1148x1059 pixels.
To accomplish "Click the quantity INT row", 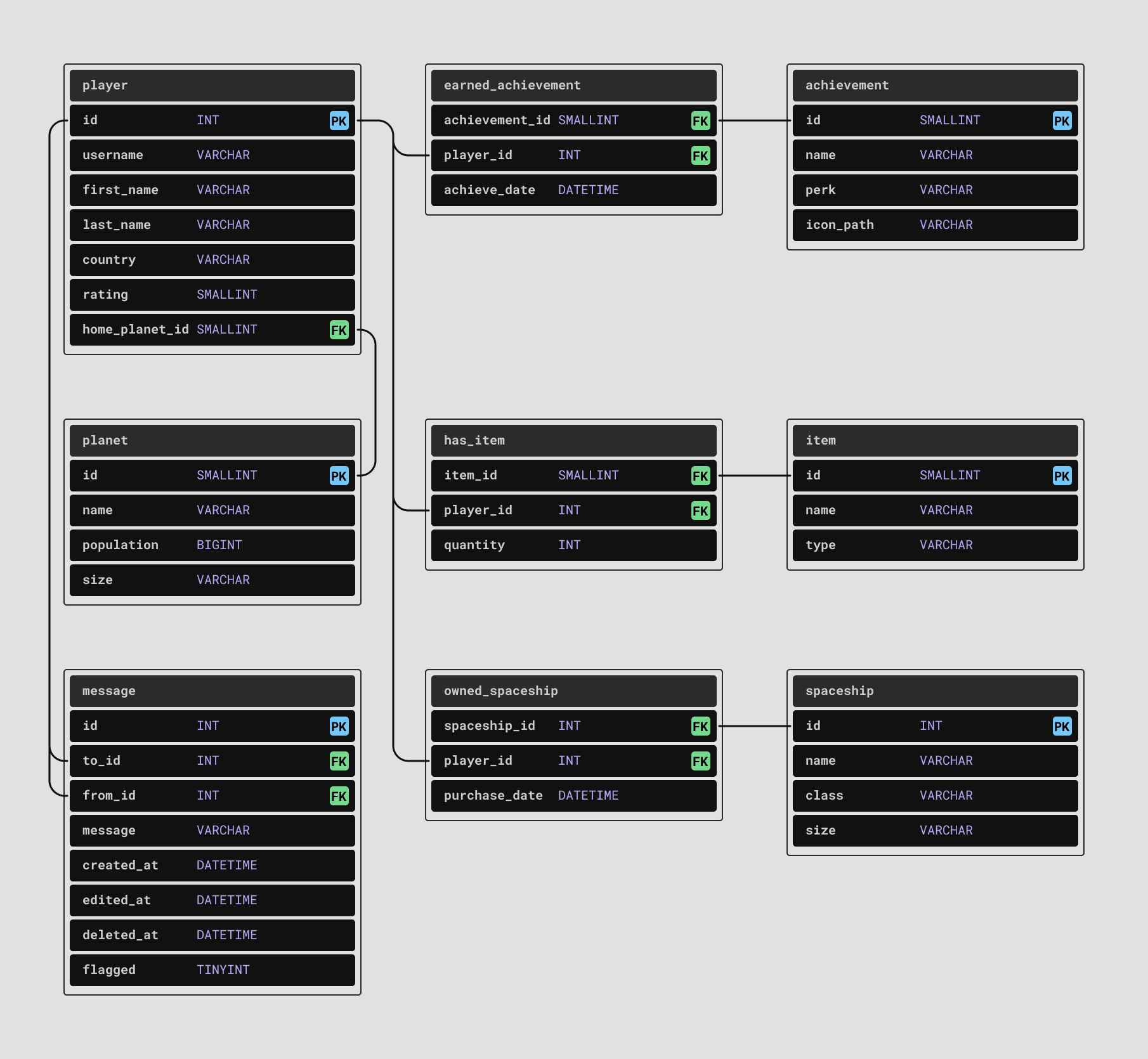I will pyautogui.click(x=574, y=545).
